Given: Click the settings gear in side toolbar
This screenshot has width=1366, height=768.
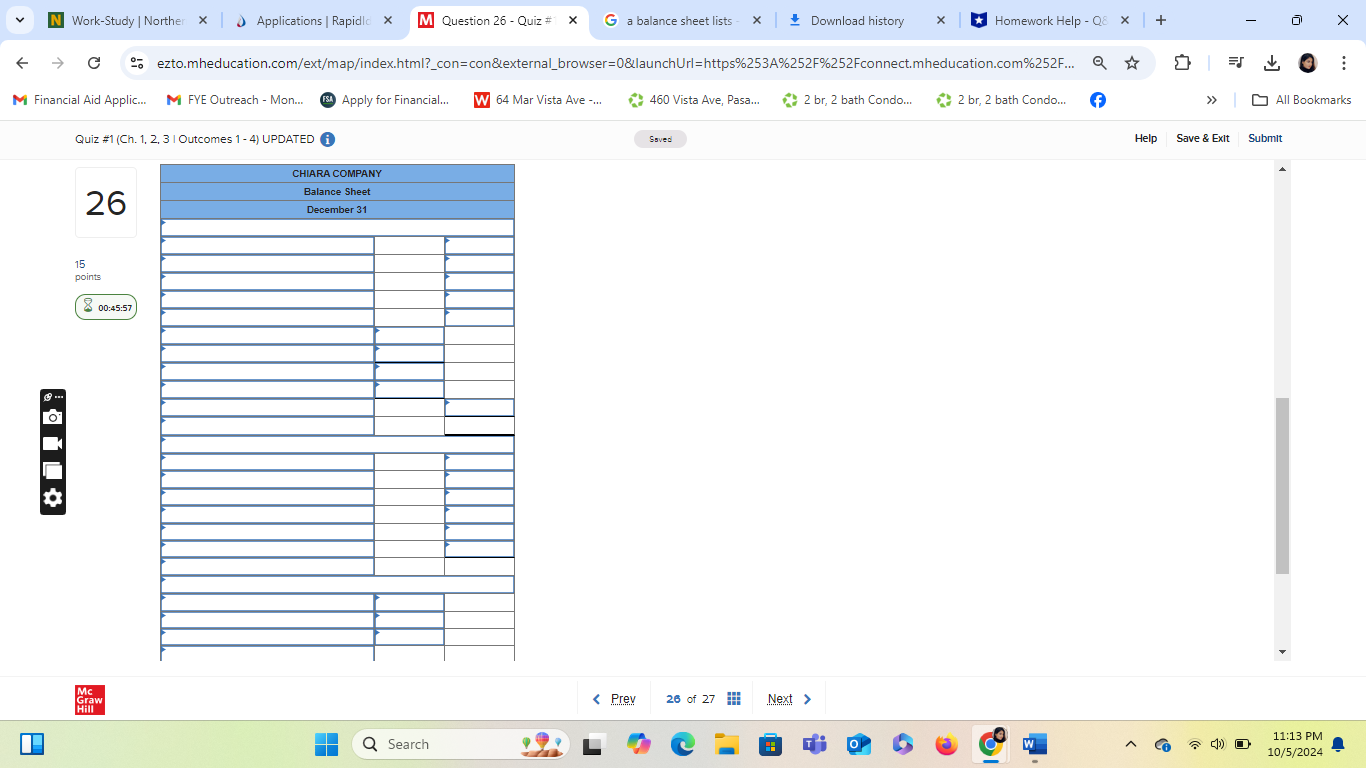Looking at the screenshot, I should click(53, 498).
